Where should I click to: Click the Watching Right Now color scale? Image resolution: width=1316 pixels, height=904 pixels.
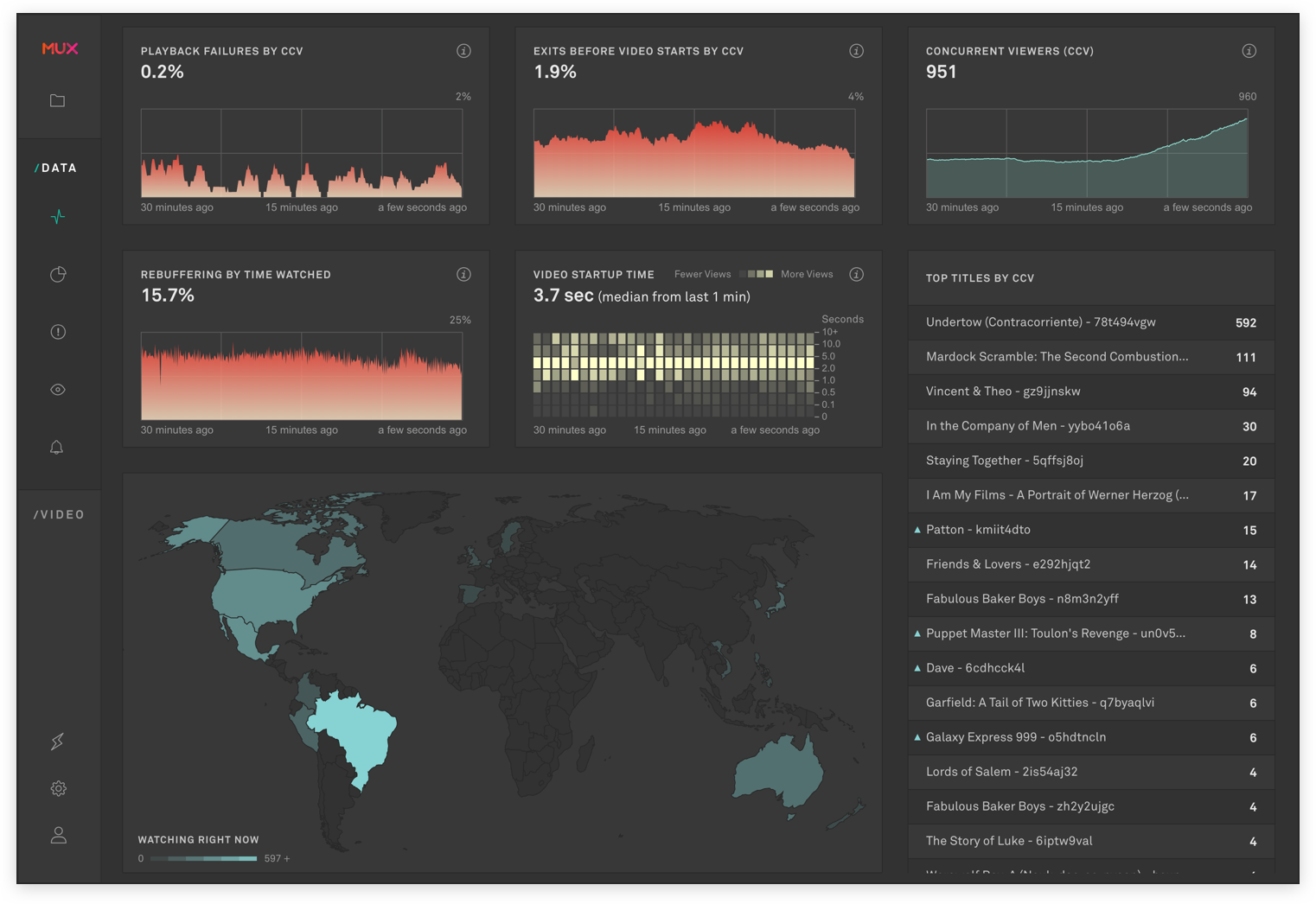(x=203, y=858)
